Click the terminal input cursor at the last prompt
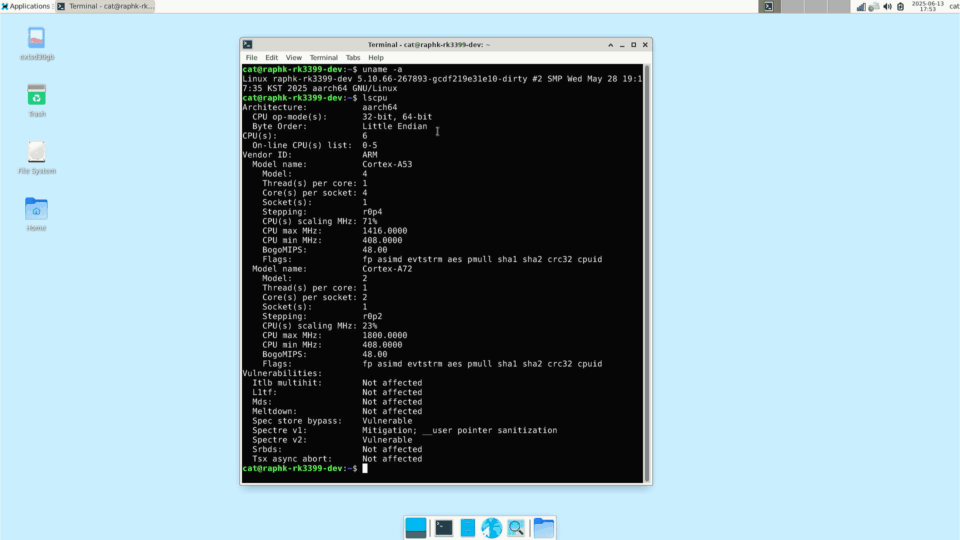 tap(365, 468)
